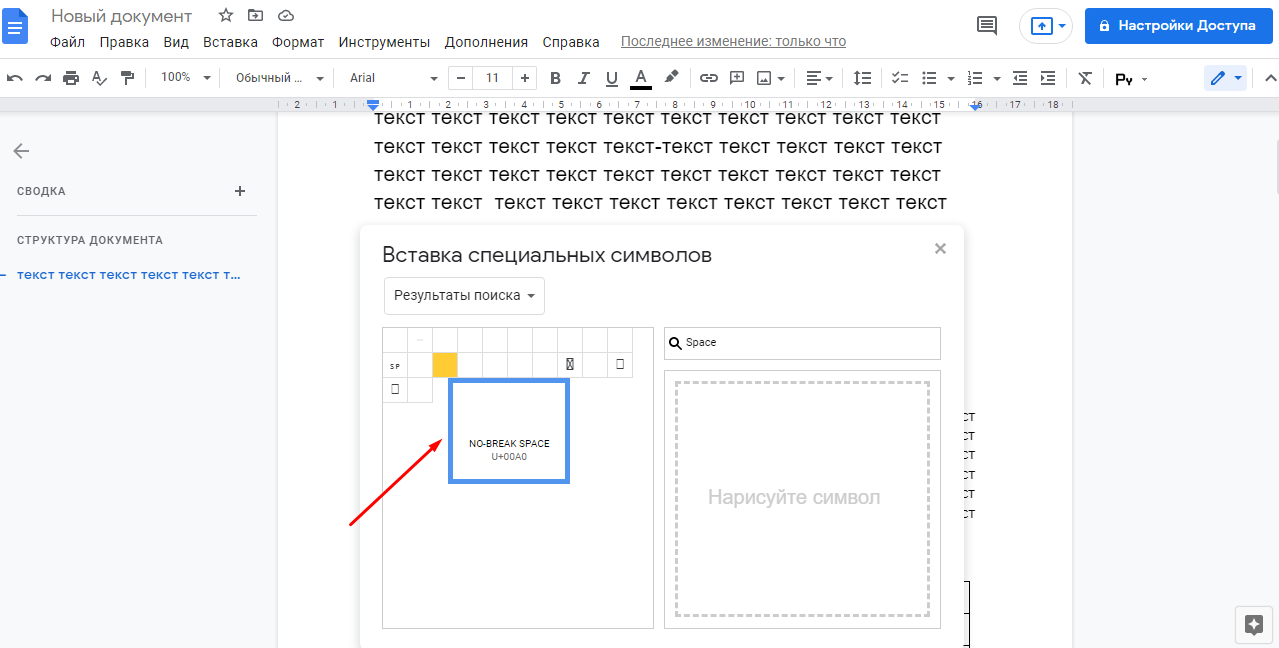The height and width of the screenshot is (648, 1279).
Task: Open comment history speech bubble icon
Action: coord(987,26)
